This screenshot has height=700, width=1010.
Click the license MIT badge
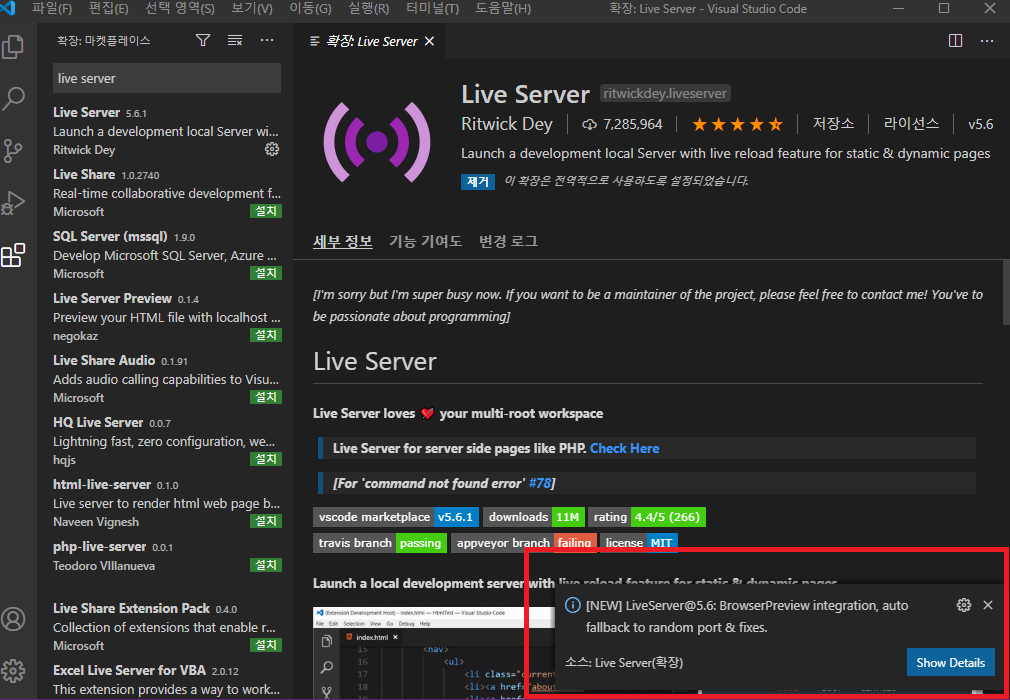tap(639, 543)
